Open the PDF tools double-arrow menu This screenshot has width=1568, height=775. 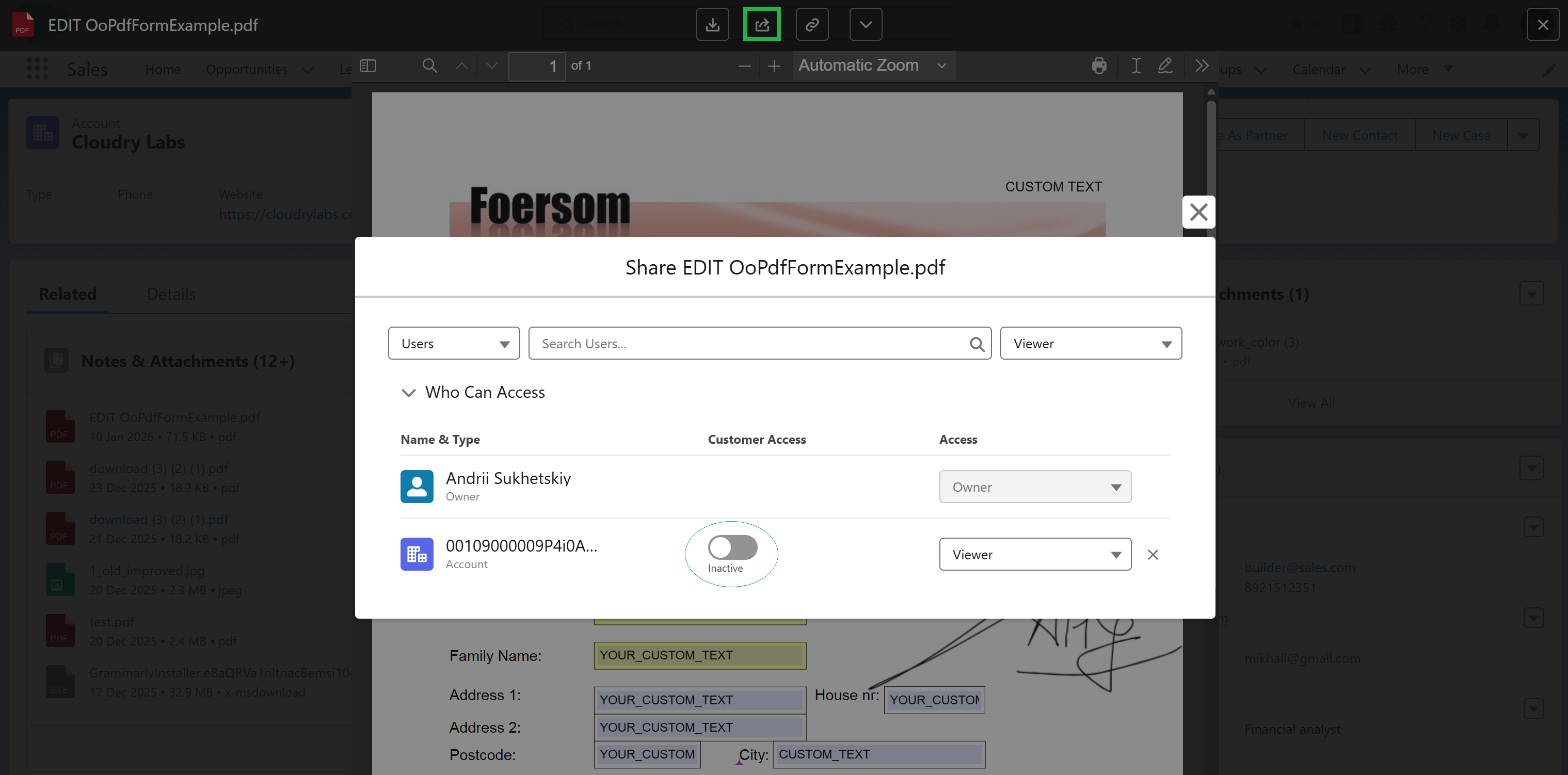1201,66
